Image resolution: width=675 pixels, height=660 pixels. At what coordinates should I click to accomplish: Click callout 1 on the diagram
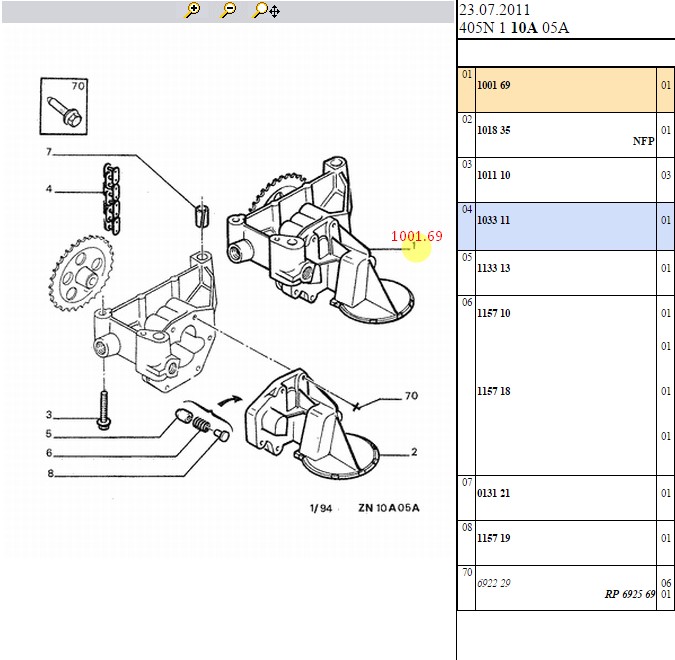pos(414,246)
